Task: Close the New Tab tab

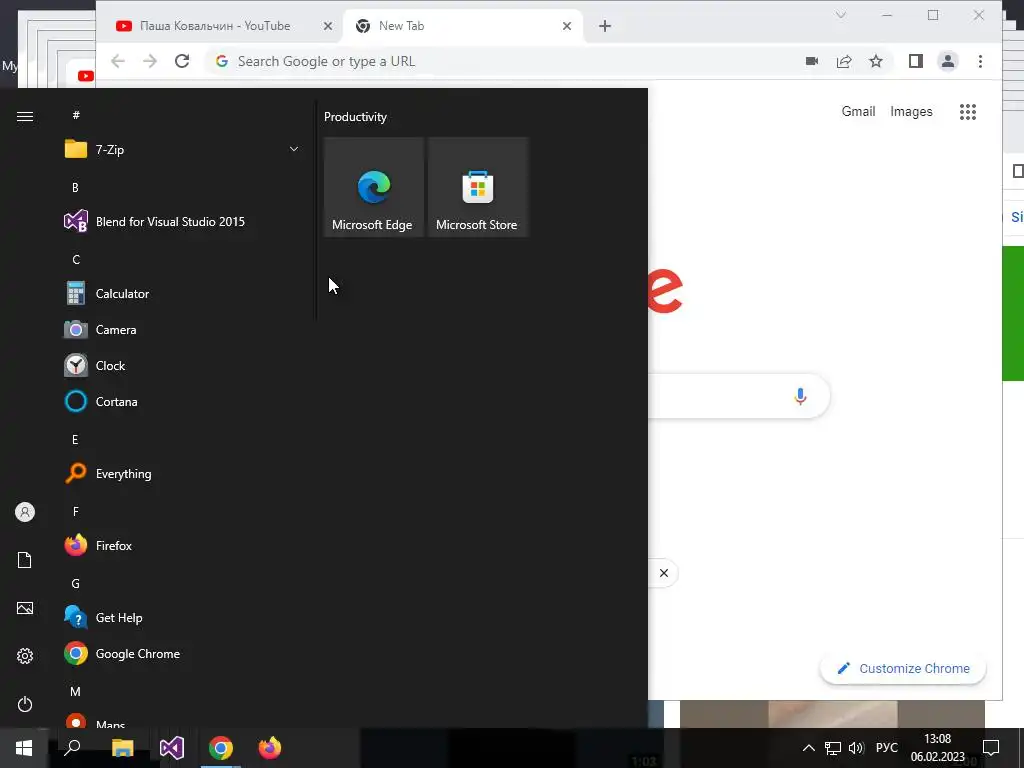Action: [567, 26]
